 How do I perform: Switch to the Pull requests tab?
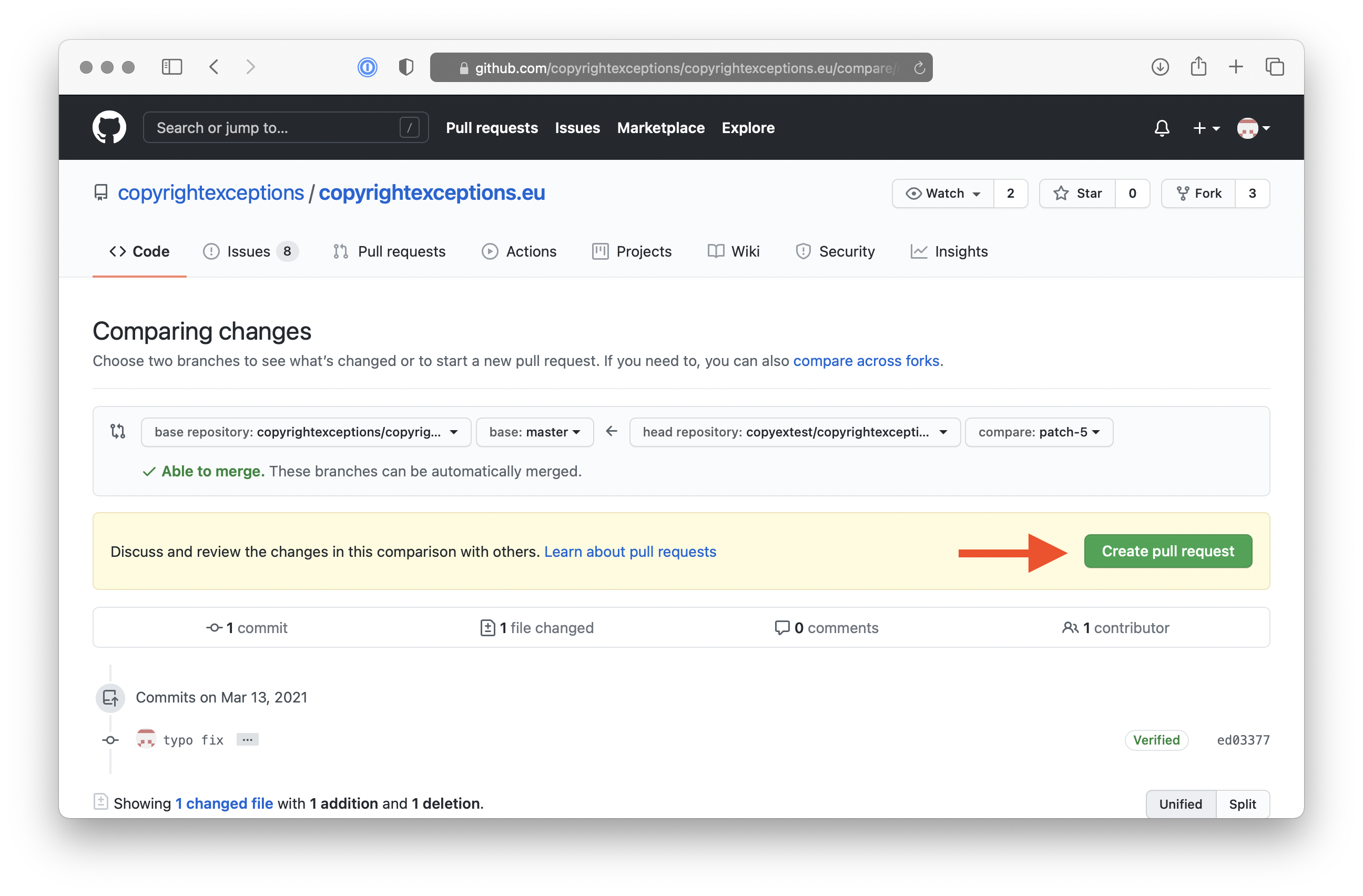pos(402,251)
